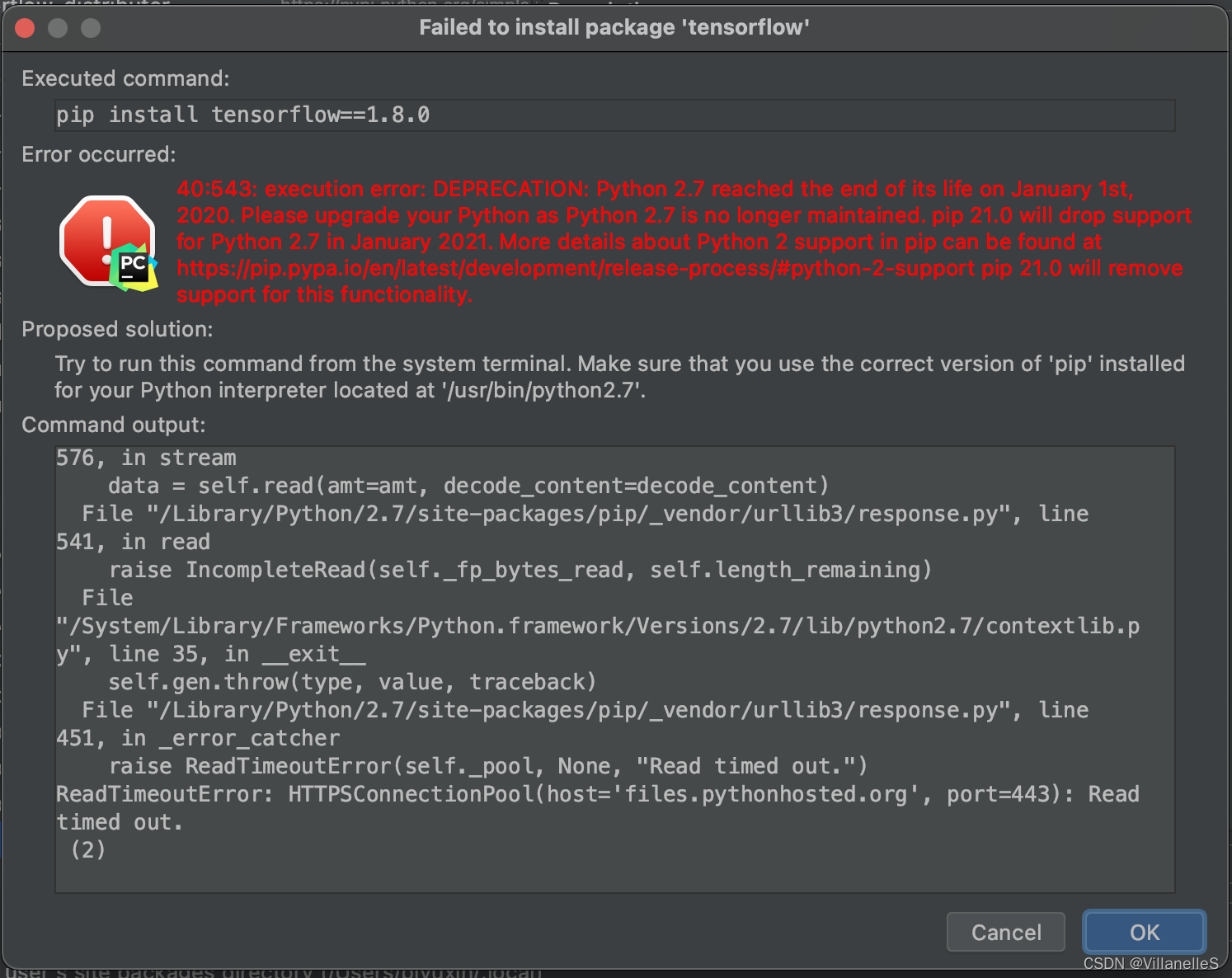
Task: Click the '451, in _error_catcher' line
Action: click(x=198, y=738)
